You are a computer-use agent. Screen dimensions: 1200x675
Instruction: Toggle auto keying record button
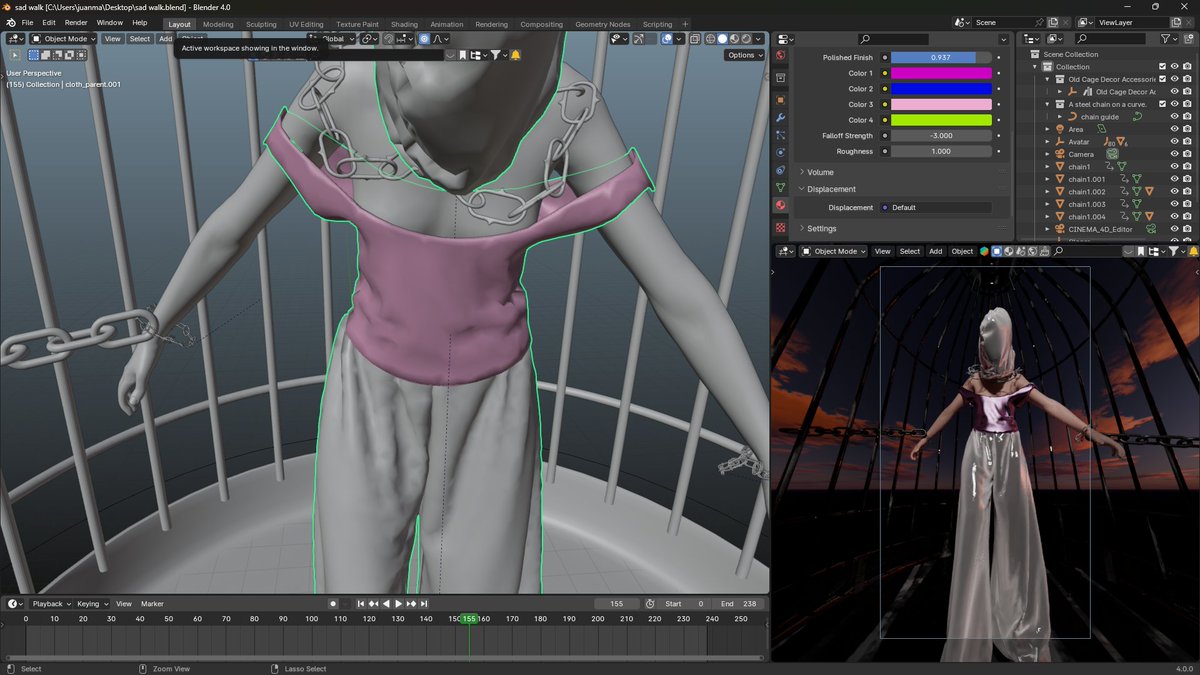[x=333, y=604]
